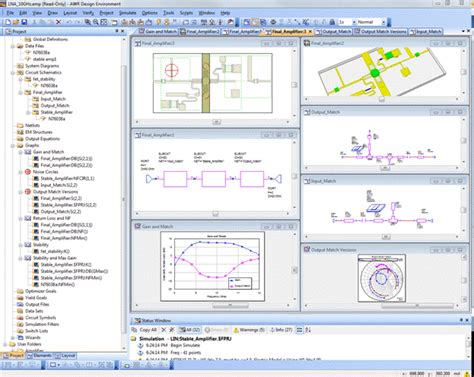Toggle the Info (27) message filter

(281, 330)
